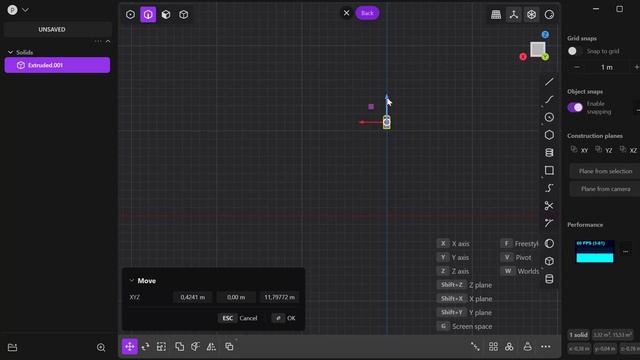Screen dimensions: 640x360
Task: Switch to control point selection mode
Action: point(130,15)
